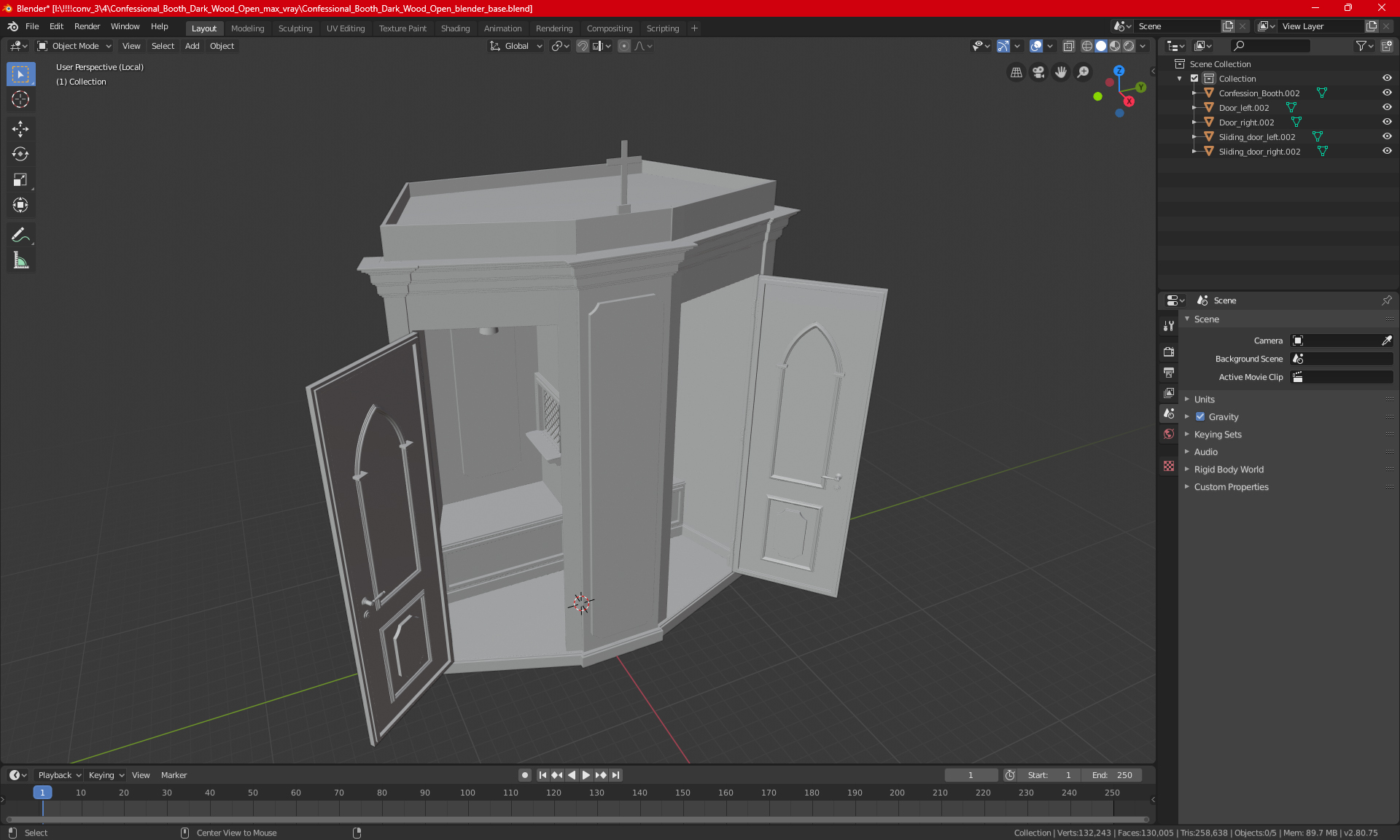This screenshot has width=1400, height=840.
Task: Expand Confession_Booth.002 tree item
Action: (x=1194, y=93)
